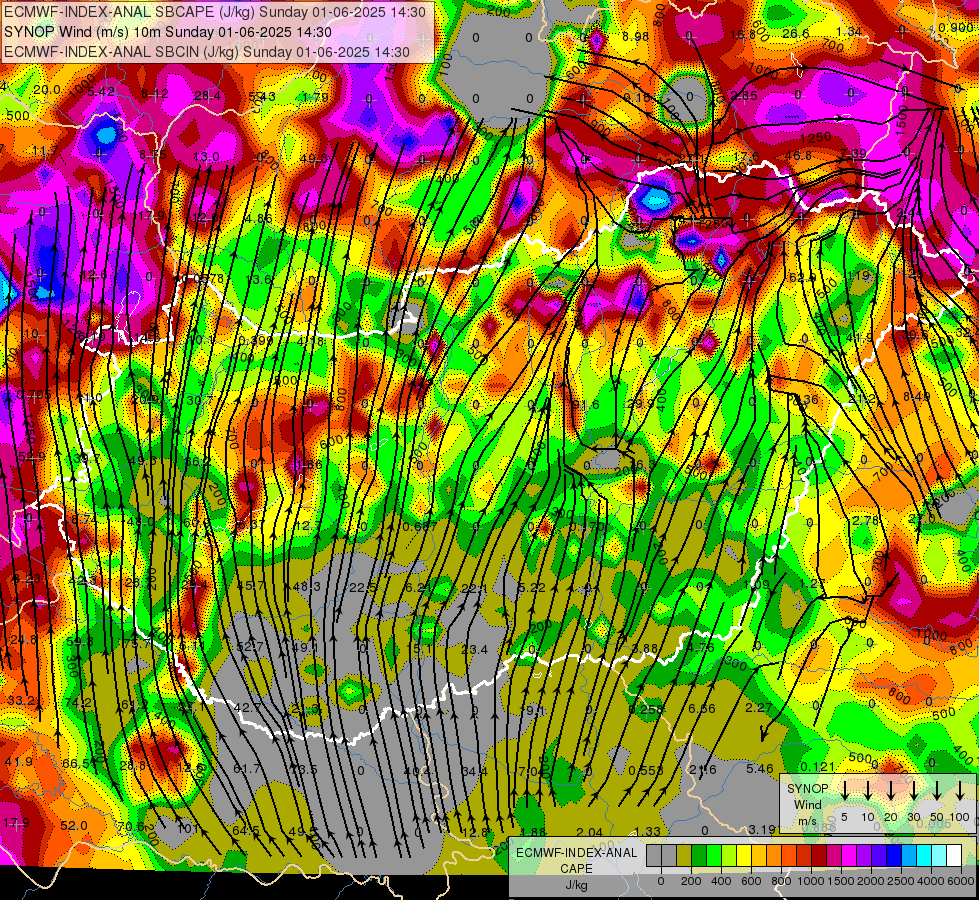Click the 1000 tick label on CAPE legend

click(x=811, y=881)
